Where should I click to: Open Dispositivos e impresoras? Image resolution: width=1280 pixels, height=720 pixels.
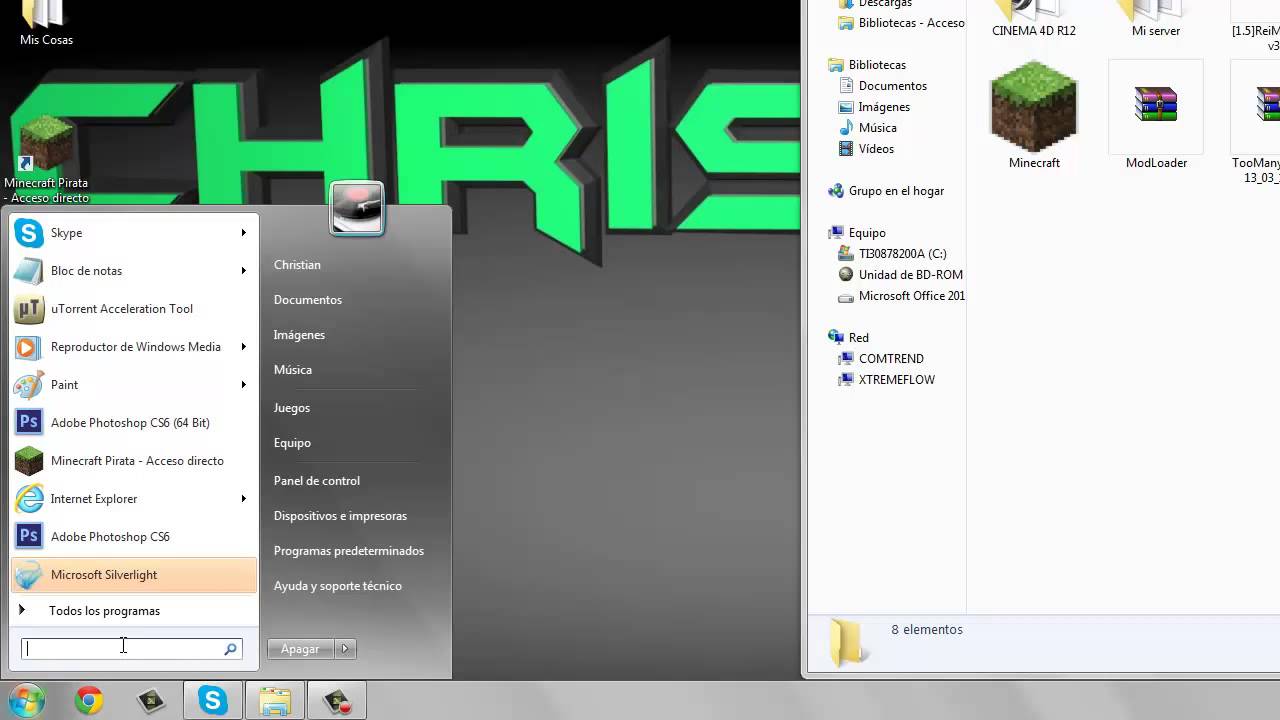[340, 516]
